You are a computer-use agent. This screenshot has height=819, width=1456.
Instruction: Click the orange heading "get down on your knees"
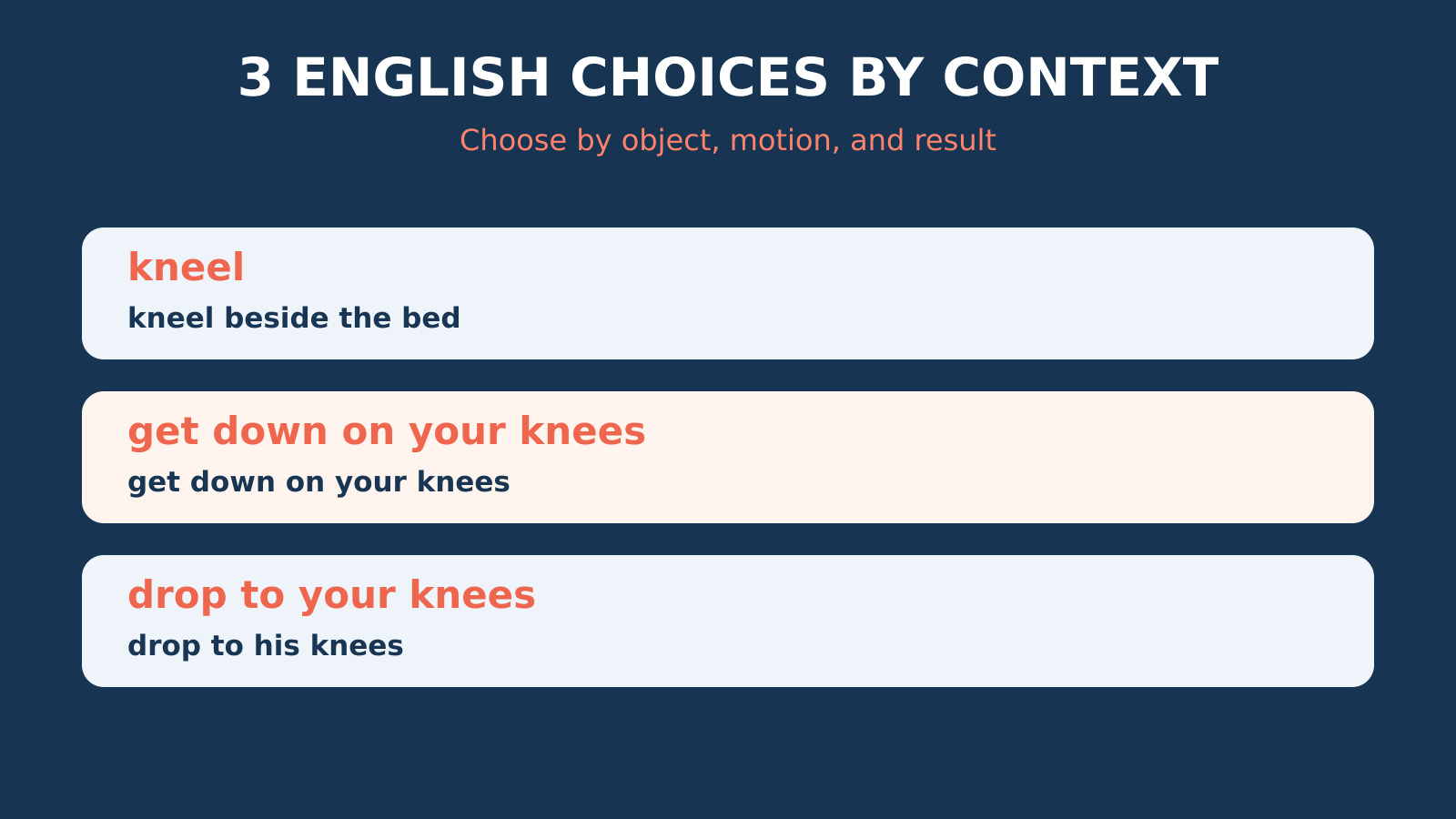[387, 432]
